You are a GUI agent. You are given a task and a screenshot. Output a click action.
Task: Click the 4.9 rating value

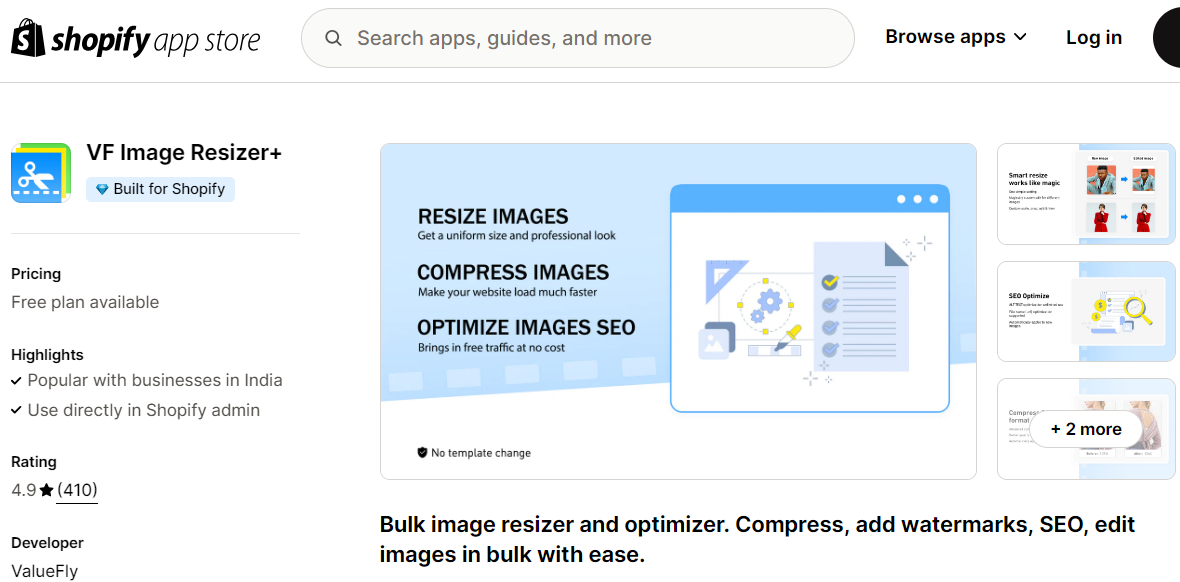coord(23,491)
